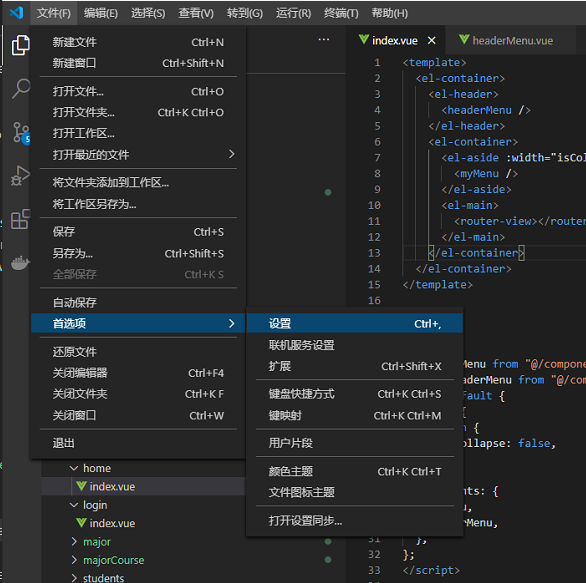Screen dimensions: 586x583
Task: Click 关闭文件夹 menu entry
Action: click(138, 394)
